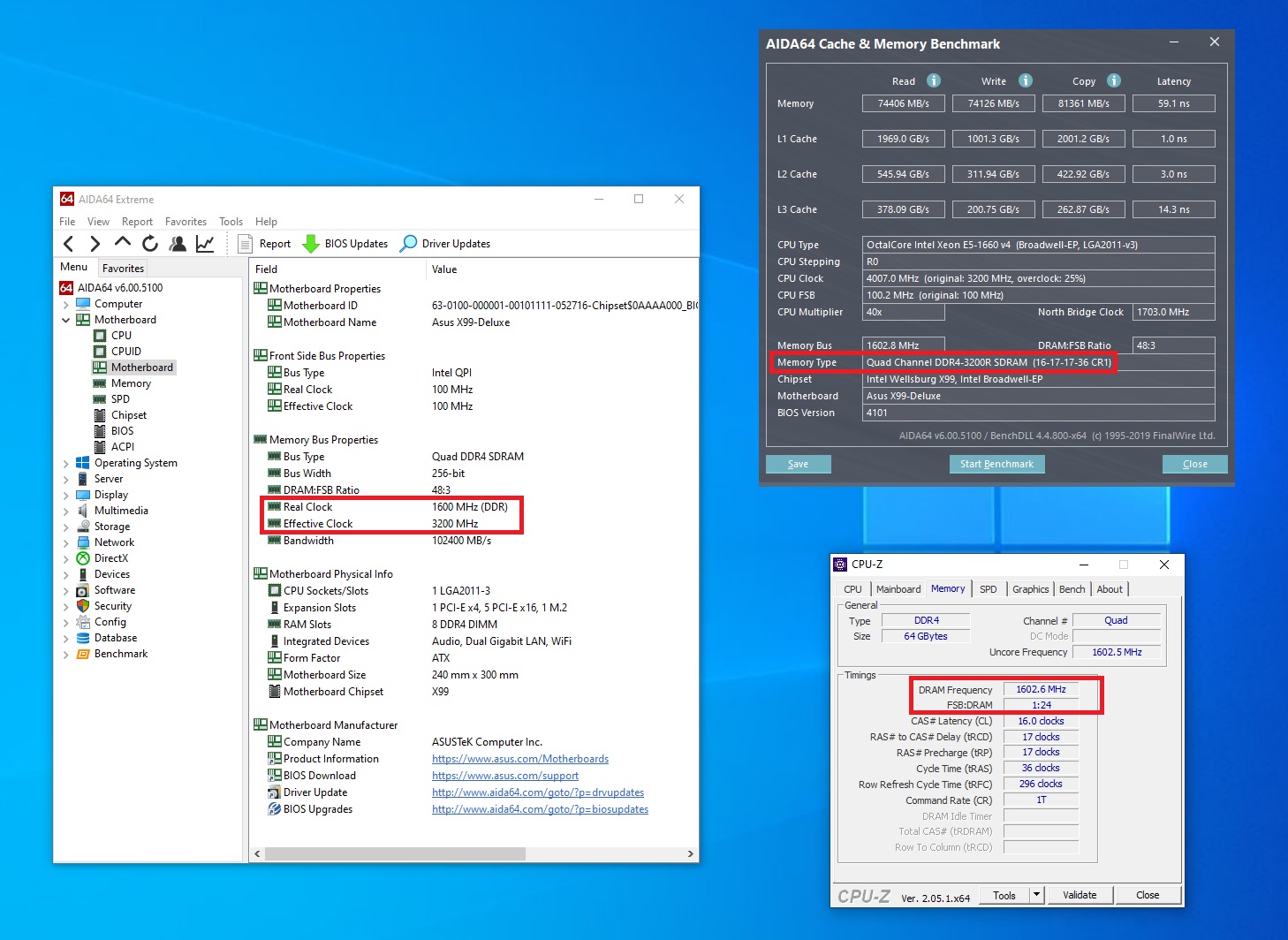Show Read benchmark info icon

point(934,80)
